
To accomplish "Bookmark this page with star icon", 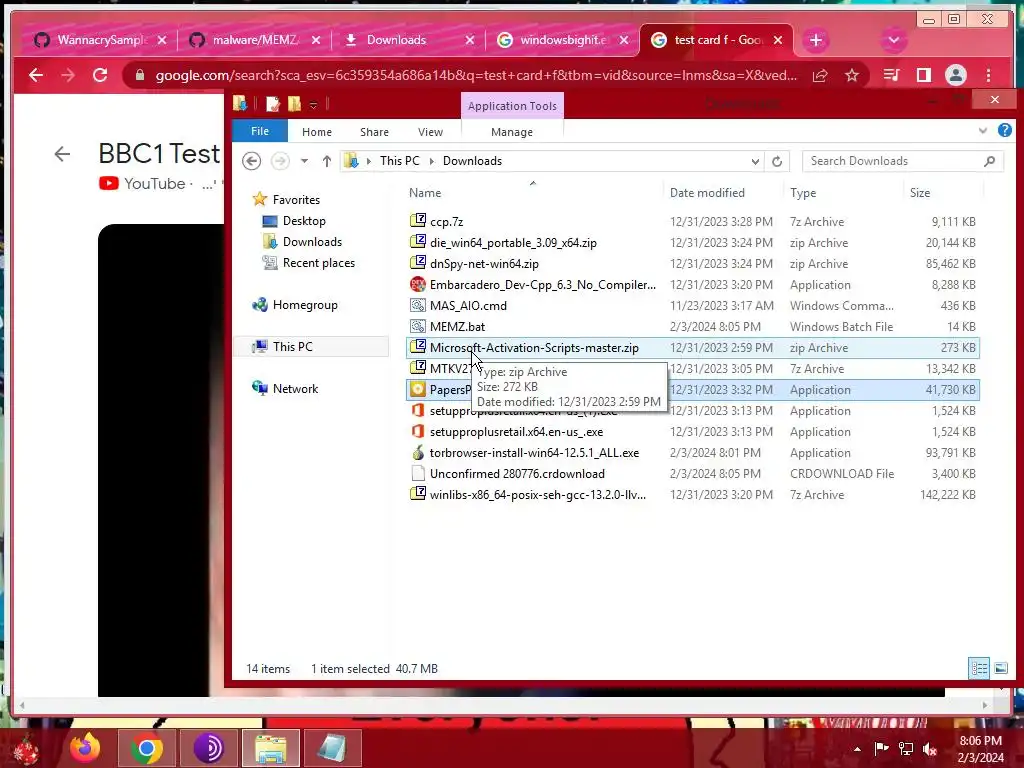I will click(852, 76).
